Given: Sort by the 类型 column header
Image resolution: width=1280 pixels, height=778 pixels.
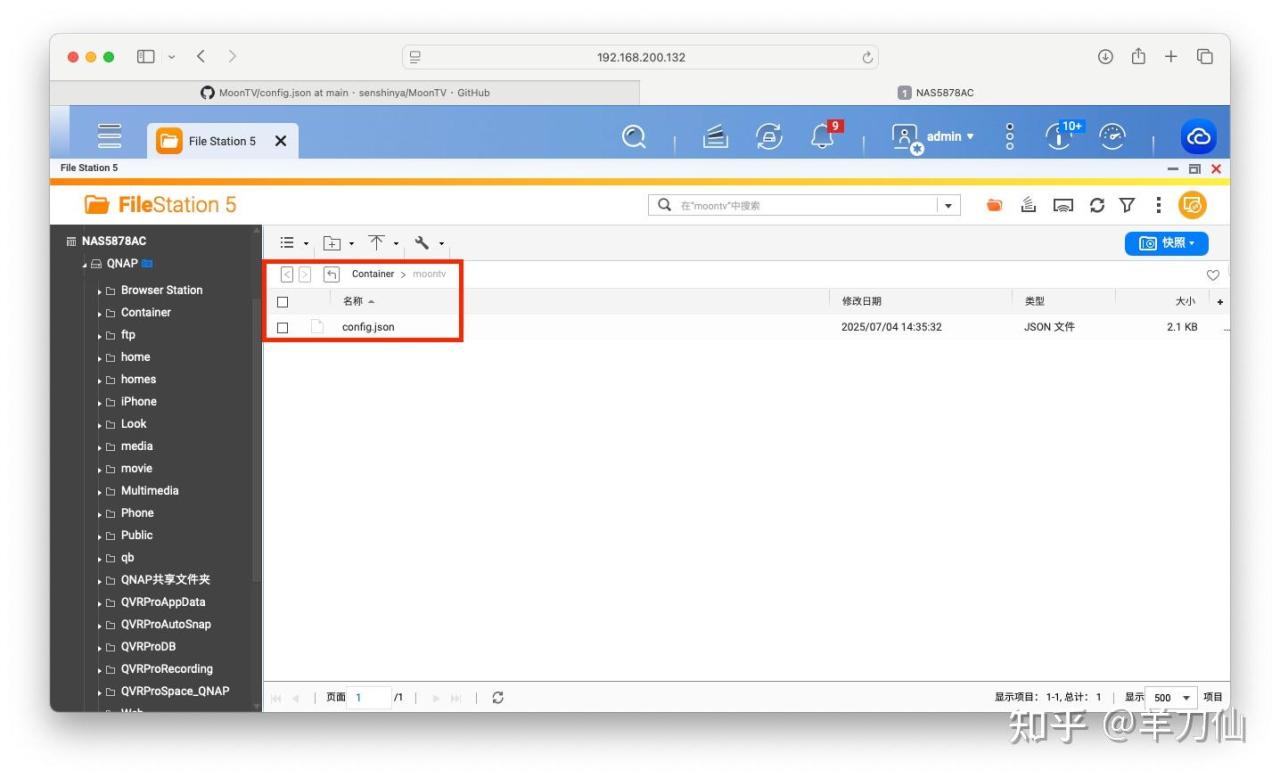Looking at the screenshot, I should click(1034, 301).
